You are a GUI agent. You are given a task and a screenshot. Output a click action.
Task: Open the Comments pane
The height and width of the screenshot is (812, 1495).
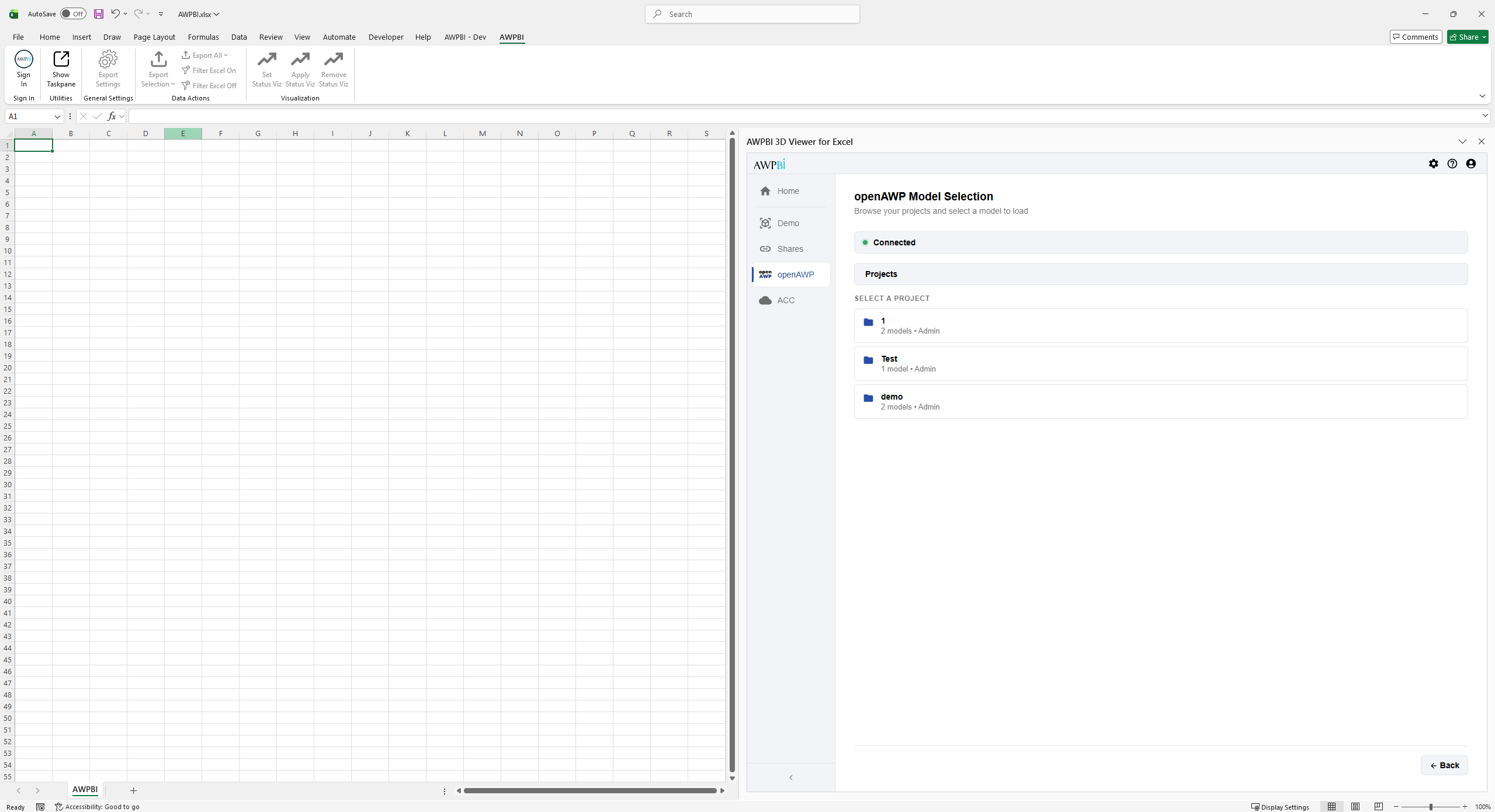pyautogui.click(x=1416, y=37)
